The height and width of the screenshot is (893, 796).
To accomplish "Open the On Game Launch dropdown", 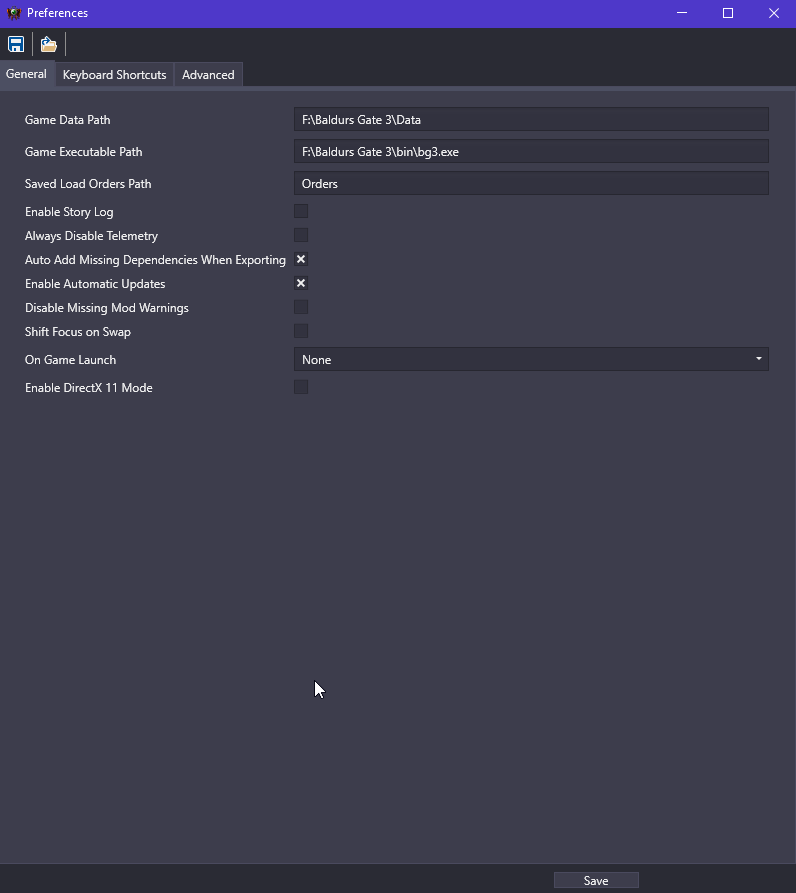I will click(x=532, y=358).
